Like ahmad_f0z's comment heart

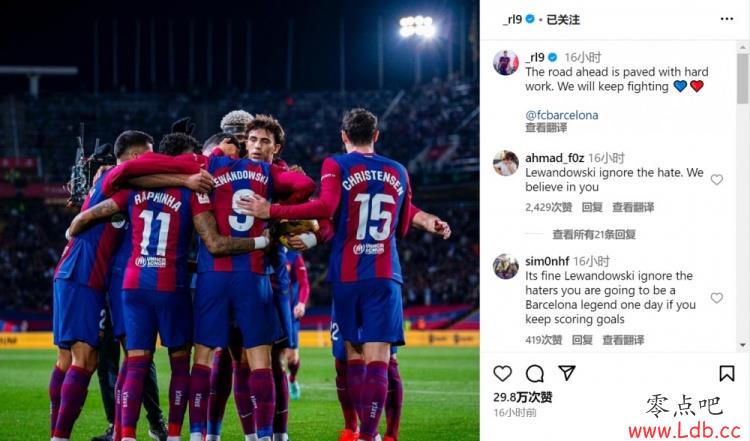point(716,180)
